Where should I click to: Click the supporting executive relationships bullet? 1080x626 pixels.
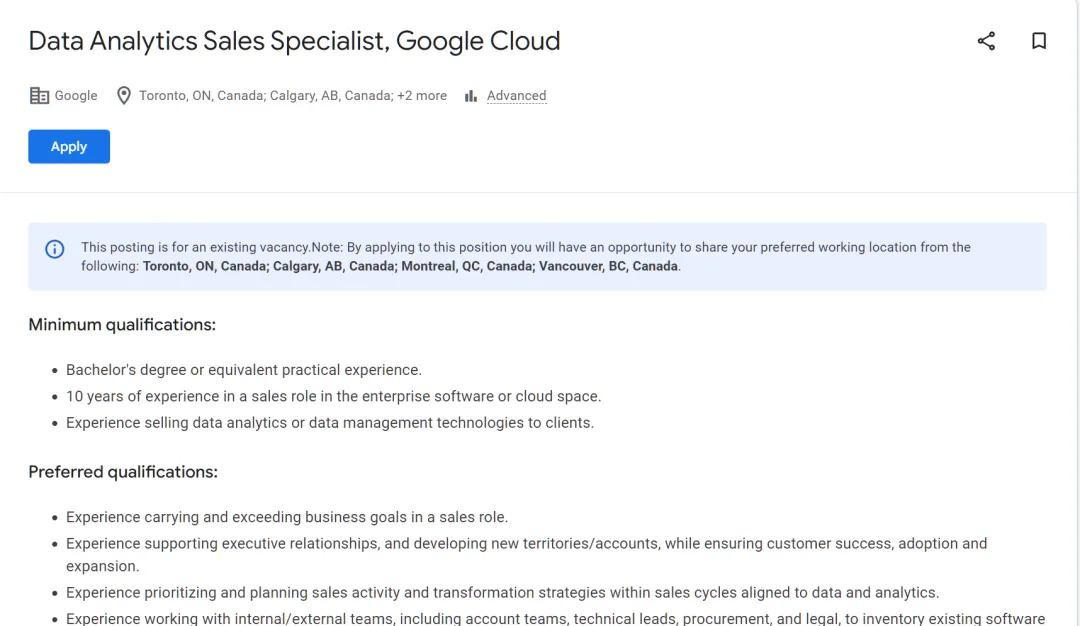[526, 544]
